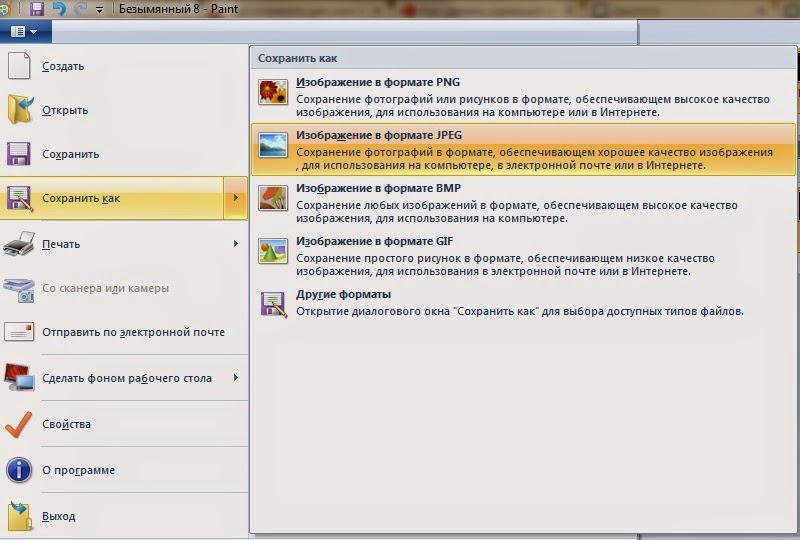Screen dimensions: 800x540
Task: Expand the Сохранить как submenu arrow
Action: (x=236, y=198)
